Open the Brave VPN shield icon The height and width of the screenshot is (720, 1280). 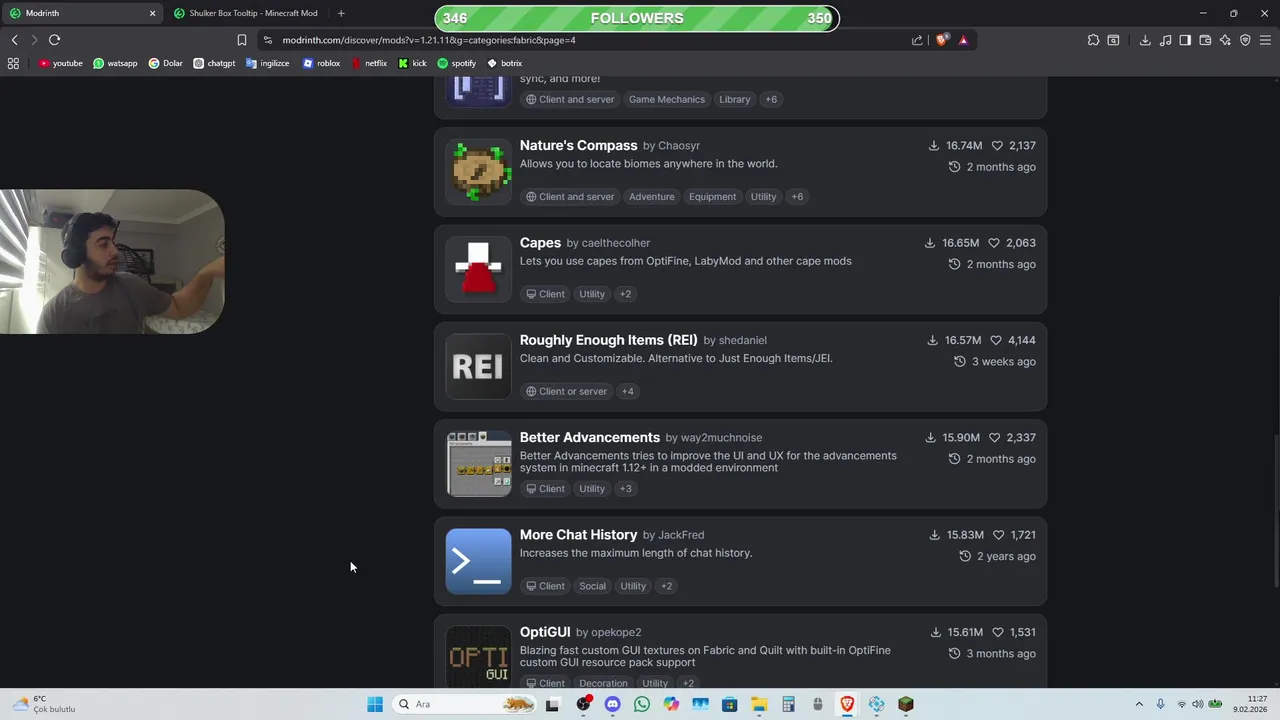1245,40
